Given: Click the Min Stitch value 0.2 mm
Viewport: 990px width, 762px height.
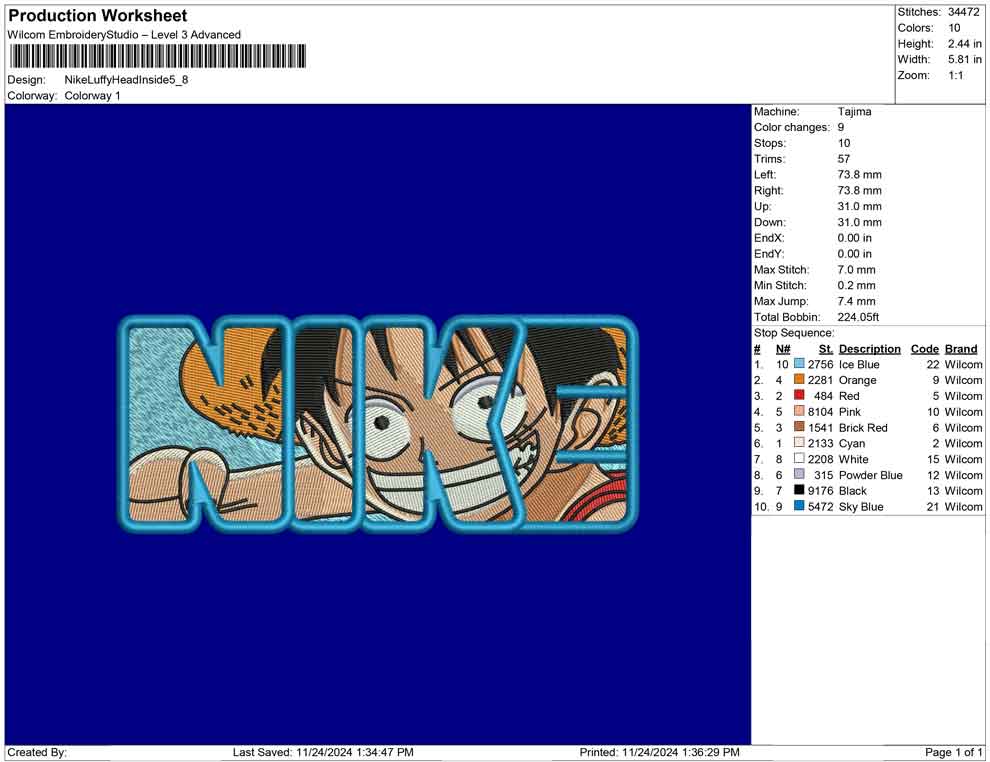Looking at the screenshot, I should (856, 285).
